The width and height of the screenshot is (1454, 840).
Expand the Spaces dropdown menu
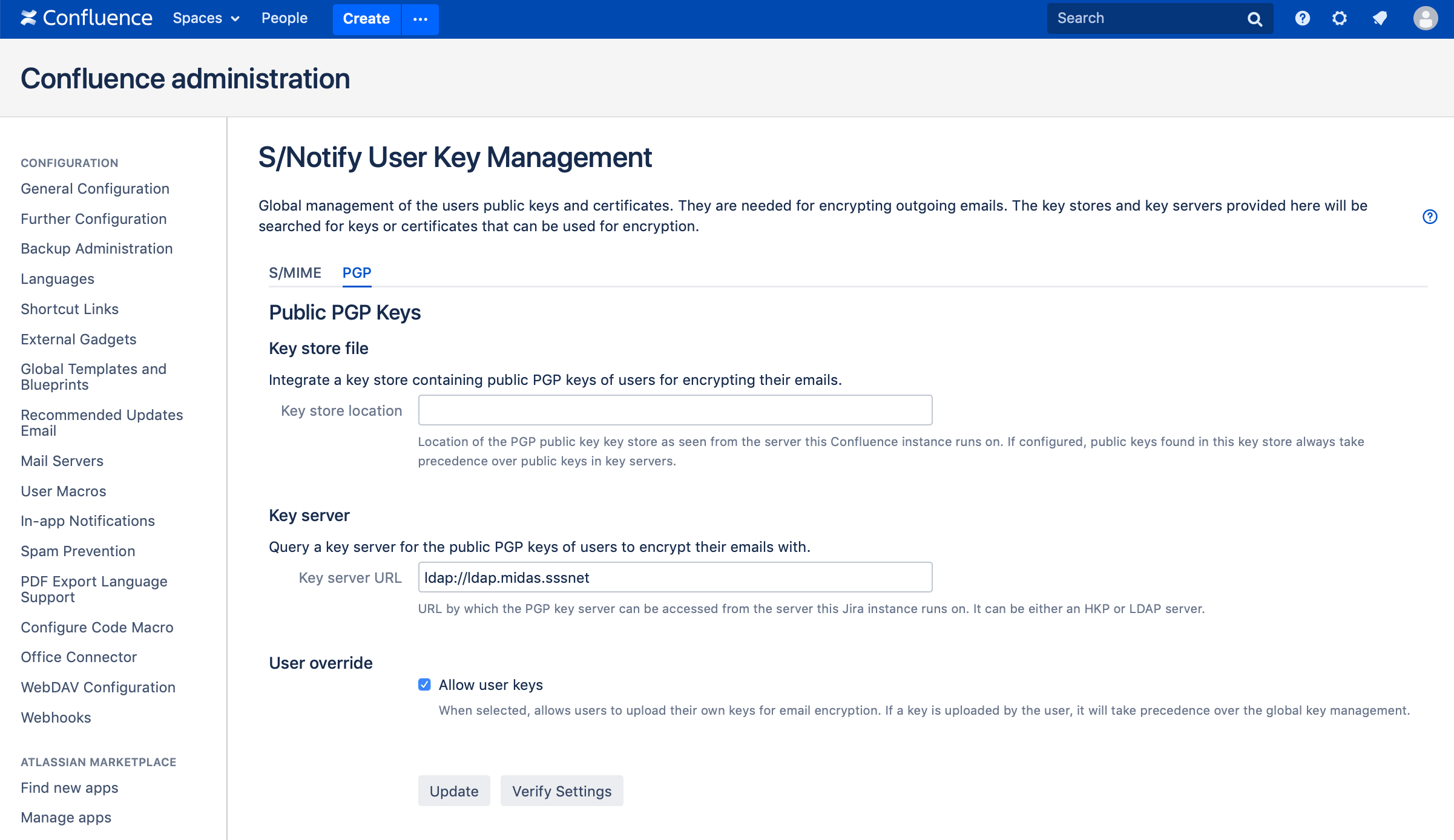click(206, 19)
